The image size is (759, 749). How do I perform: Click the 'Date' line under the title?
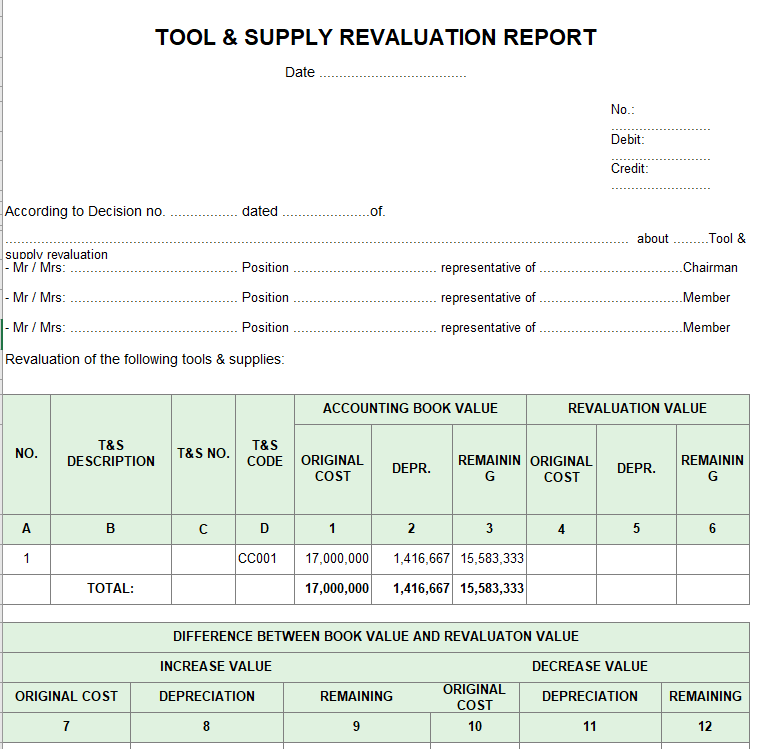[x=375, y=72]
